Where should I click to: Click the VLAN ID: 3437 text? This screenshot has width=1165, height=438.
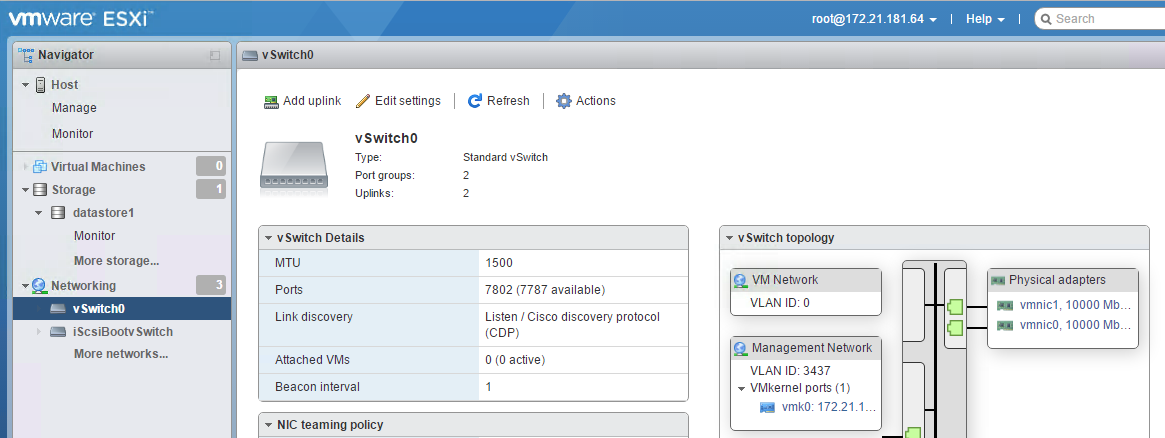[791, 370]
